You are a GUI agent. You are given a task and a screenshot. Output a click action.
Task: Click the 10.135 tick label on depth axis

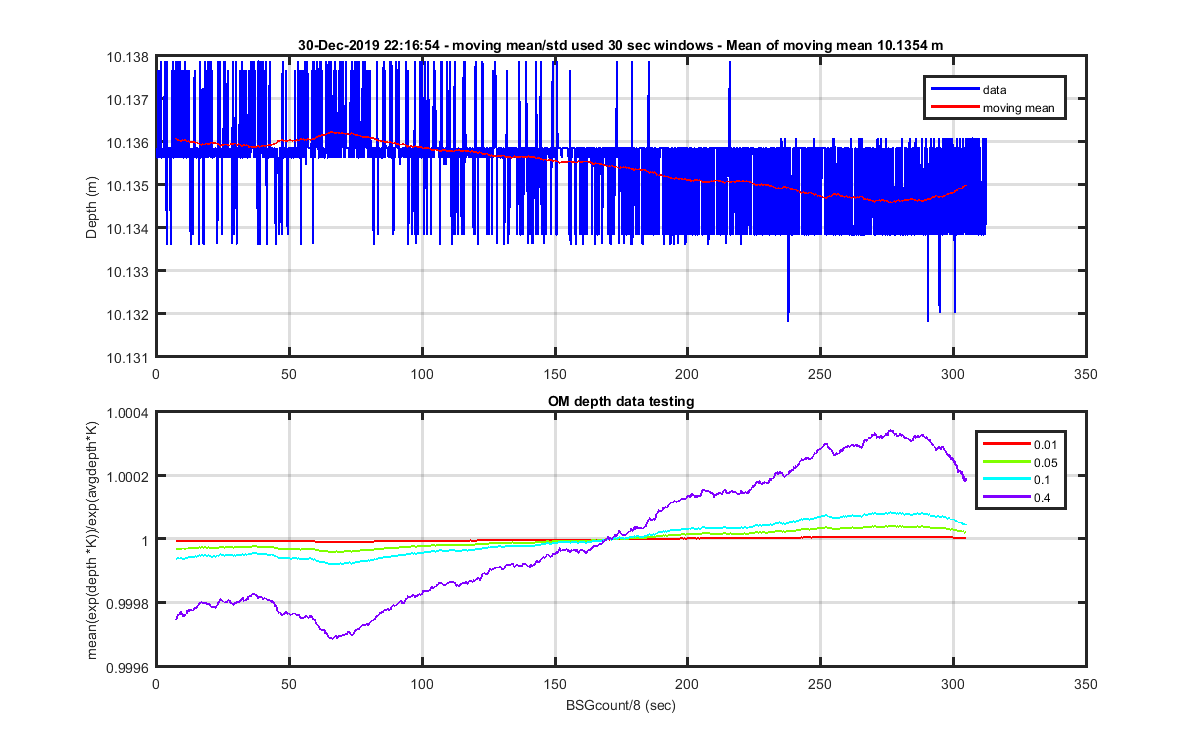[x=129, y=186]
